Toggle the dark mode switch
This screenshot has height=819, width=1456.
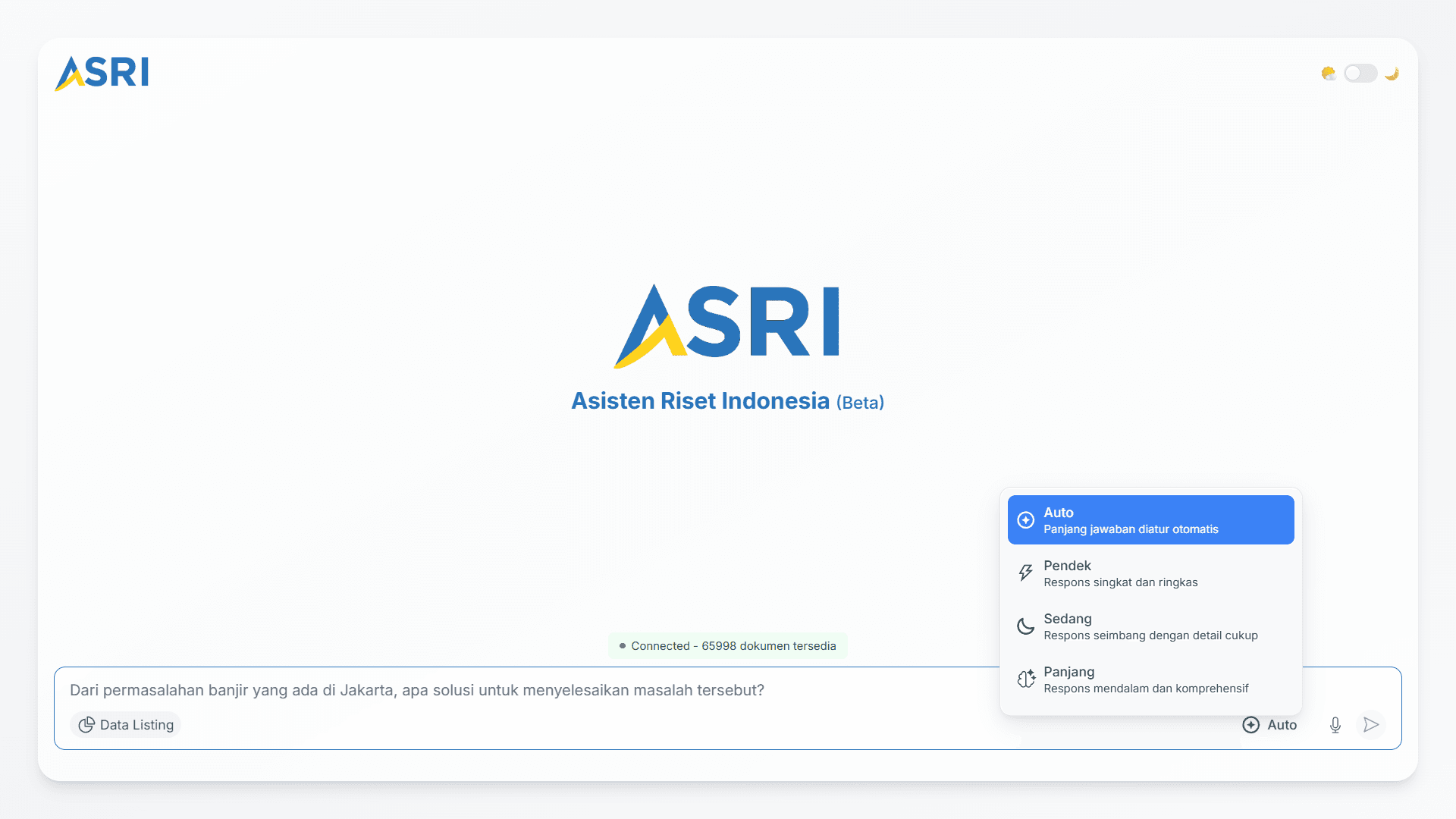[1360, 73]
